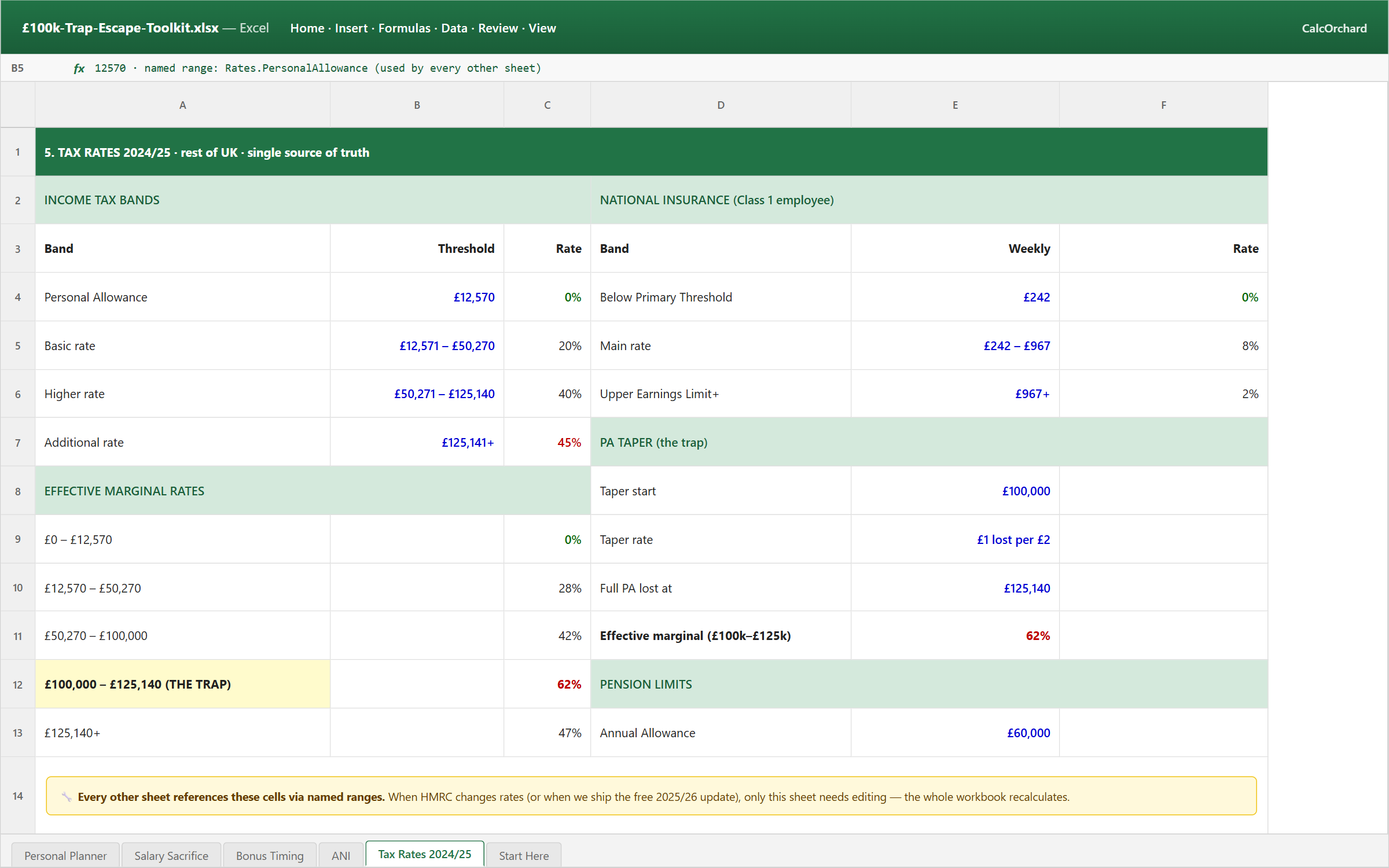Select column E header
This screenshot has width=1389, height=868.
955,105
